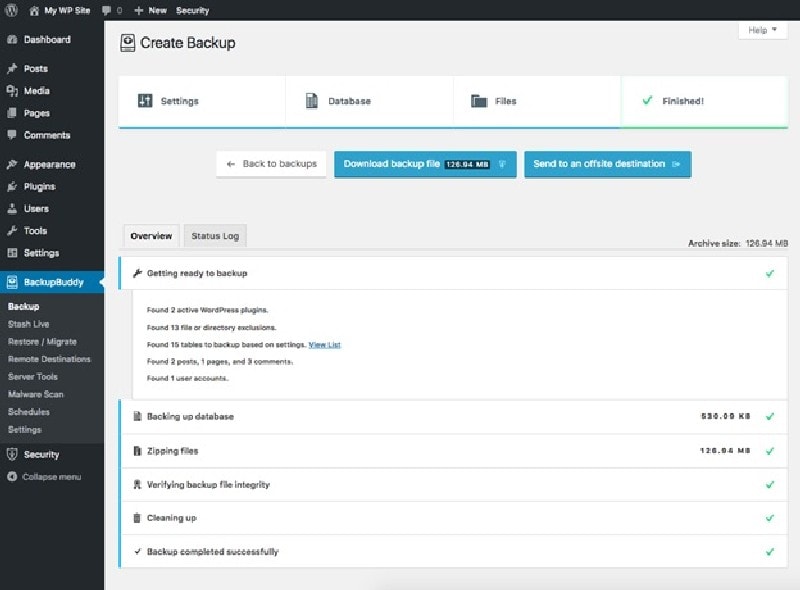The image size is (800, 590).
Task: Expand the Cleaning up row
Action: [454, 518]
